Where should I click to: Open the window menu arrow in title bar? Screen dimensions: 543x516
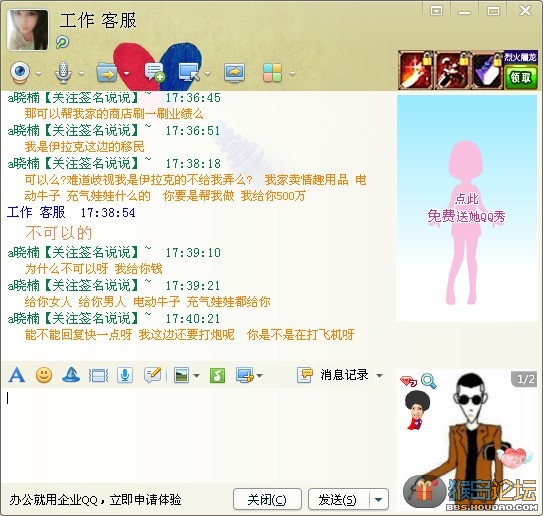(x=436, y=11)
